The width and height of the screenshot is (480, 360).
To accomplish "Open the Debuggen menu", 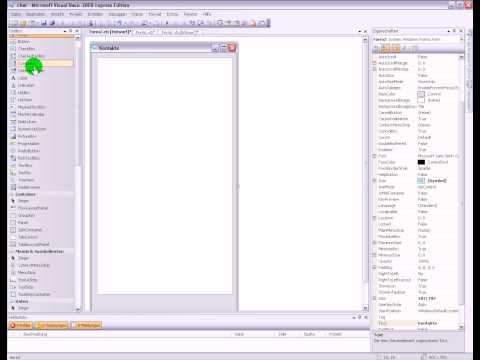I will (x=118, y=14).
